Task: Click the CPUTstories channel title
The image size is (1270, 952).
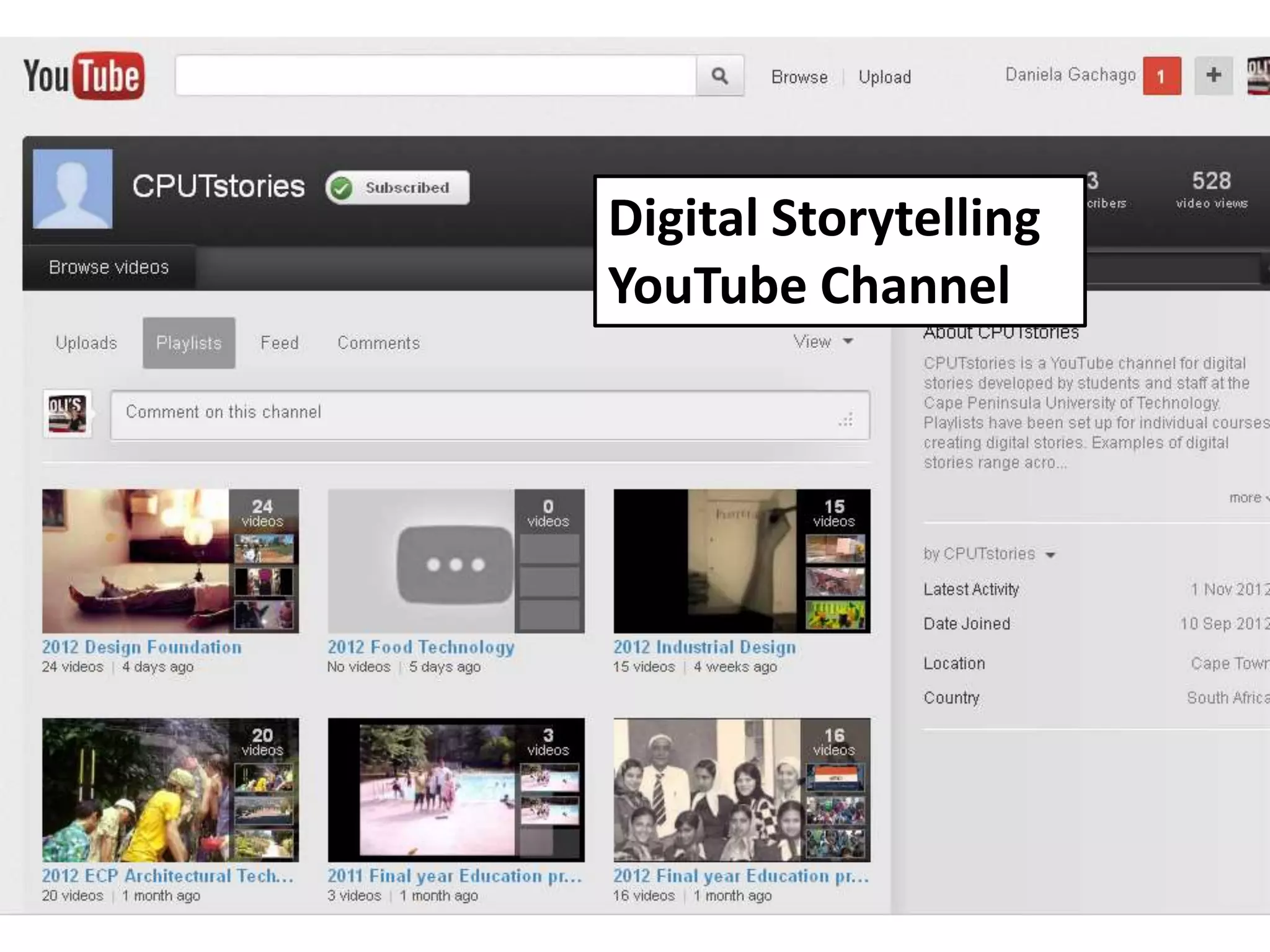Action: tap(218, 186)
